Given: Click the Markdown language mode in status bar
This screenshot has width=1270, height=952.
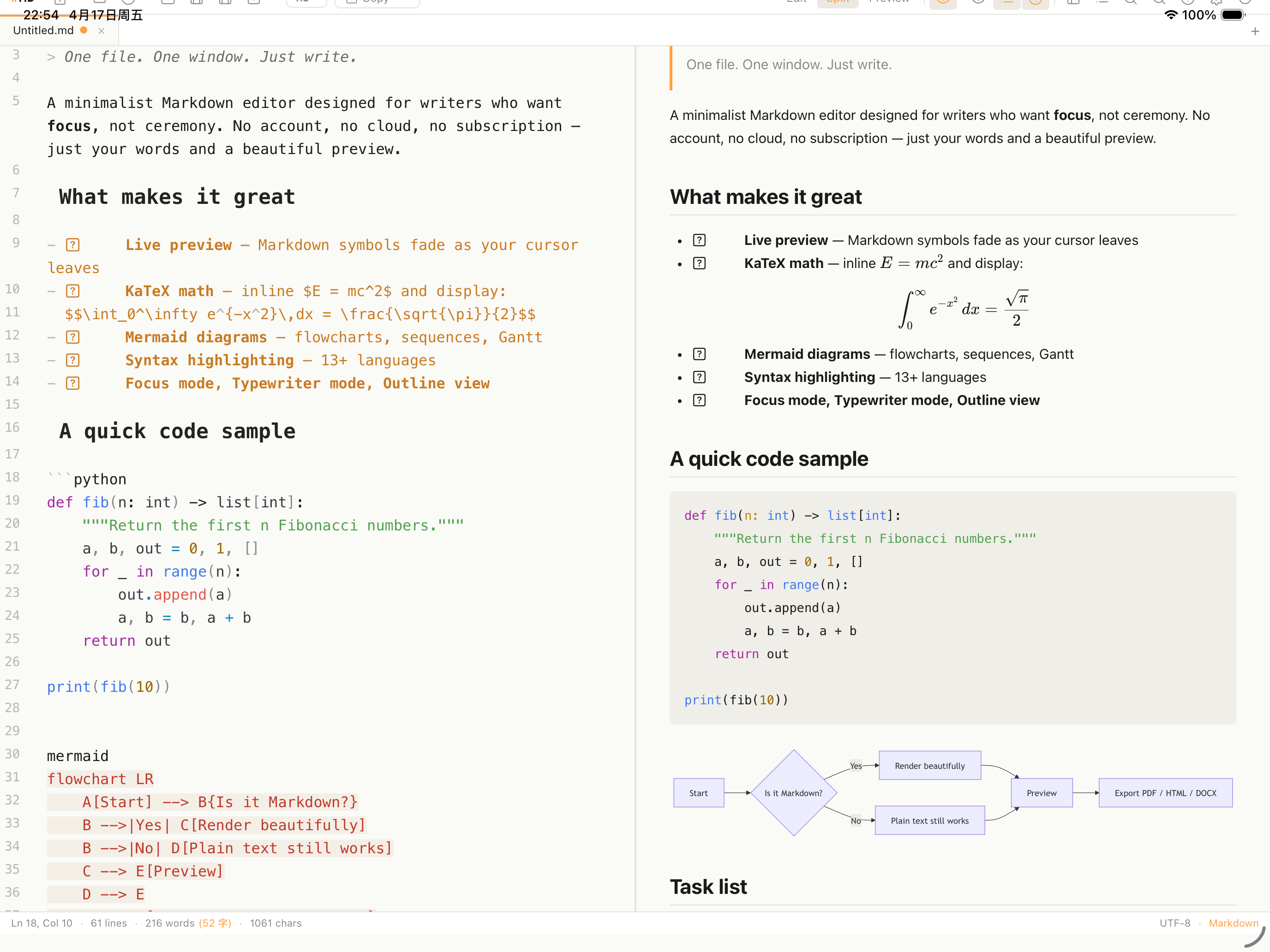Looking at the screenshot, I should click(x=1233, y=923).
